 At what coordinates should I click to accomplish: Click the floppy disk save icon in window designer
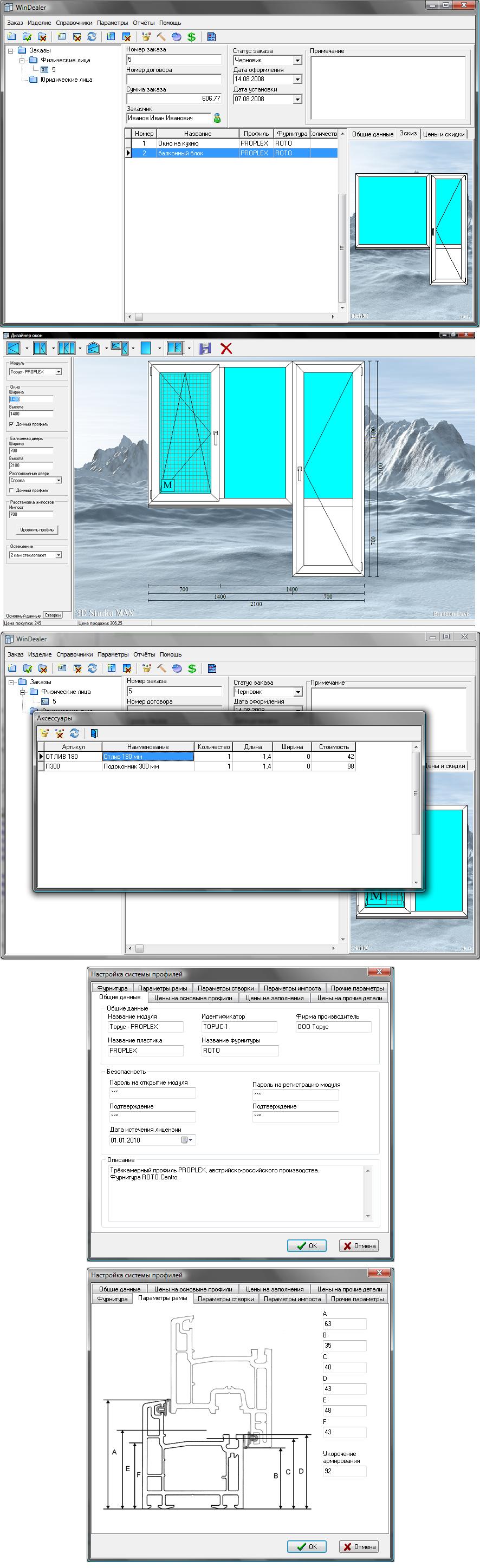pyautogui.click(x=205, y=348)
